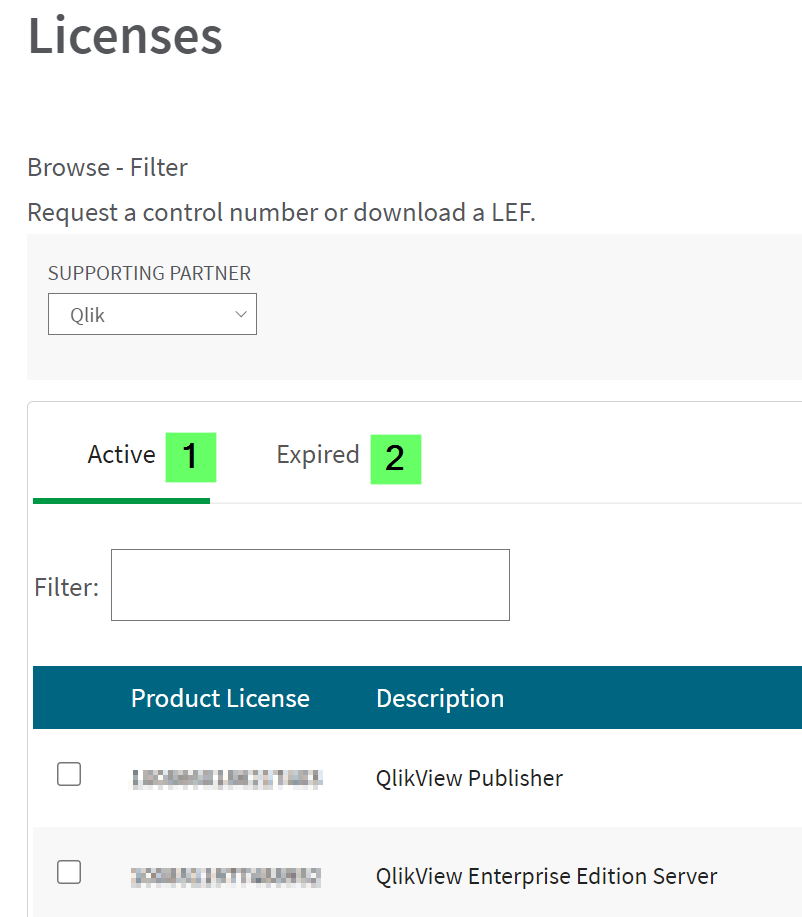Screen dimensions: 802x917
Task: Click the Supporting Partner label
Action: pos(148,272)
